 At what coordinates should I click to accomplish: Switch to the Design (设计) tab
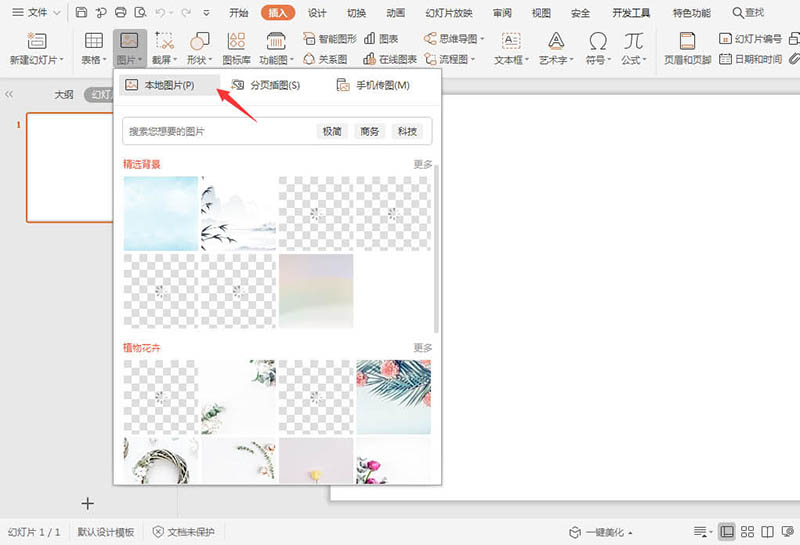point(317,13)
